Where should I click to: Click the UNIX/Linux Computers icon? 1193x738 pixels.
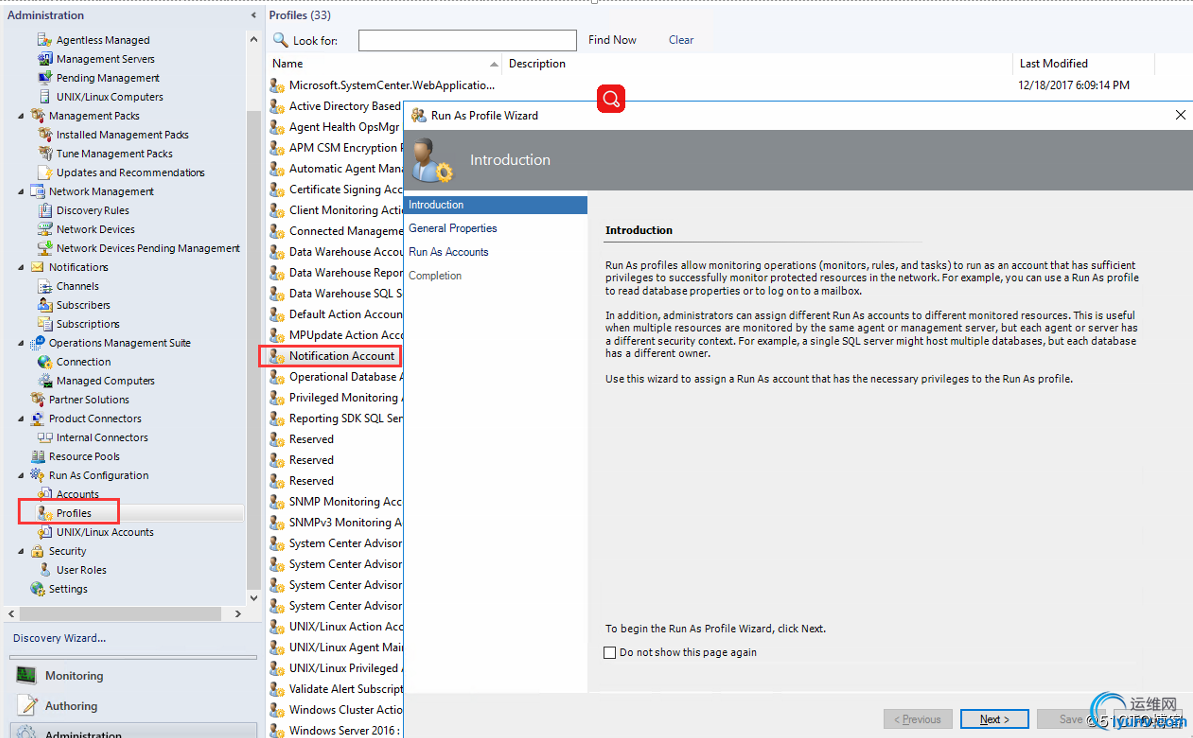(x=45, y=97)
